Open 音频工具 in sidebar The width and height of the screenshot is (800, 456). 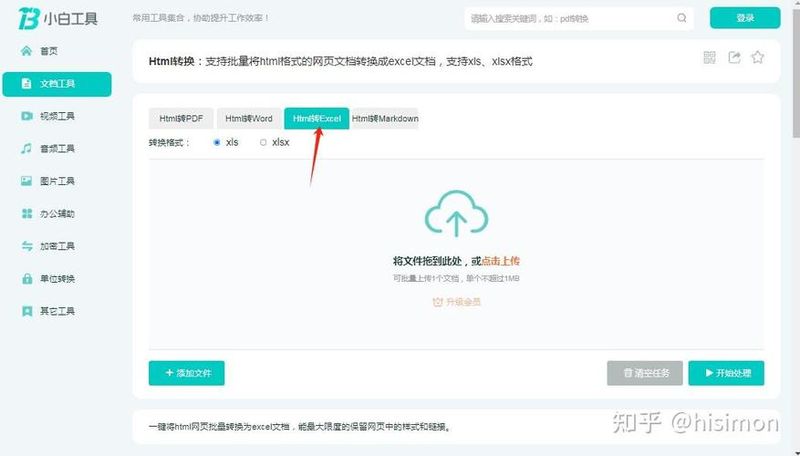[x=57, y=149]
